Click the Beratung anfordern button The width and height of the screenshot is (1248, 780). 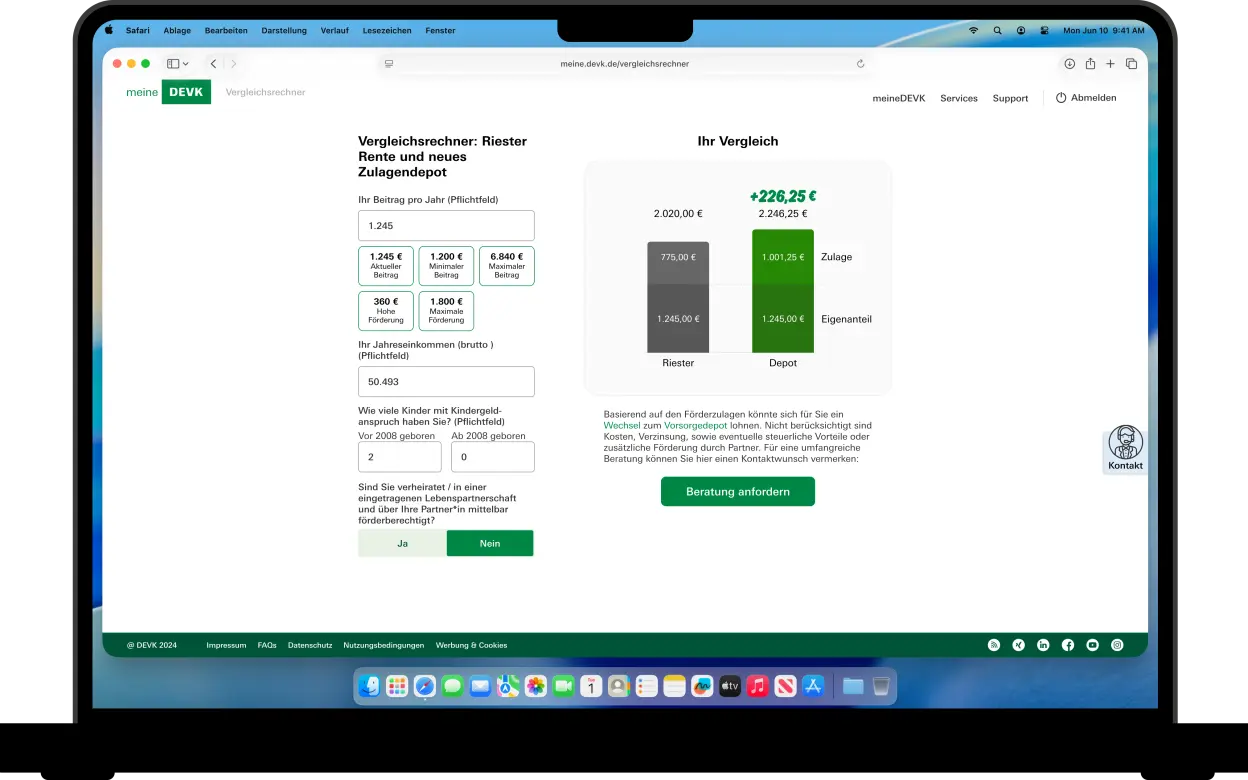click(x=738, y=492)
